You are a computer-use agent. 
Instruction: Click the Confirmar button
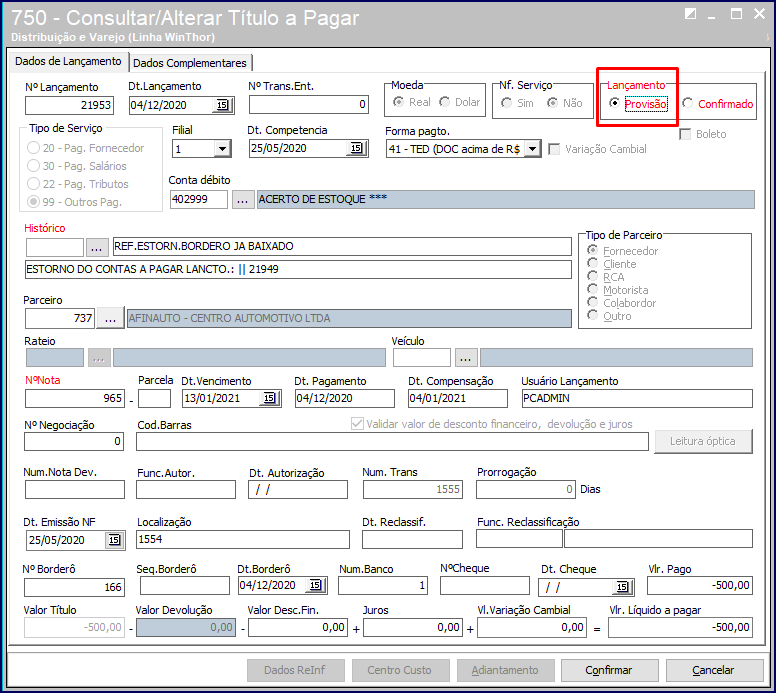[609, 670]
